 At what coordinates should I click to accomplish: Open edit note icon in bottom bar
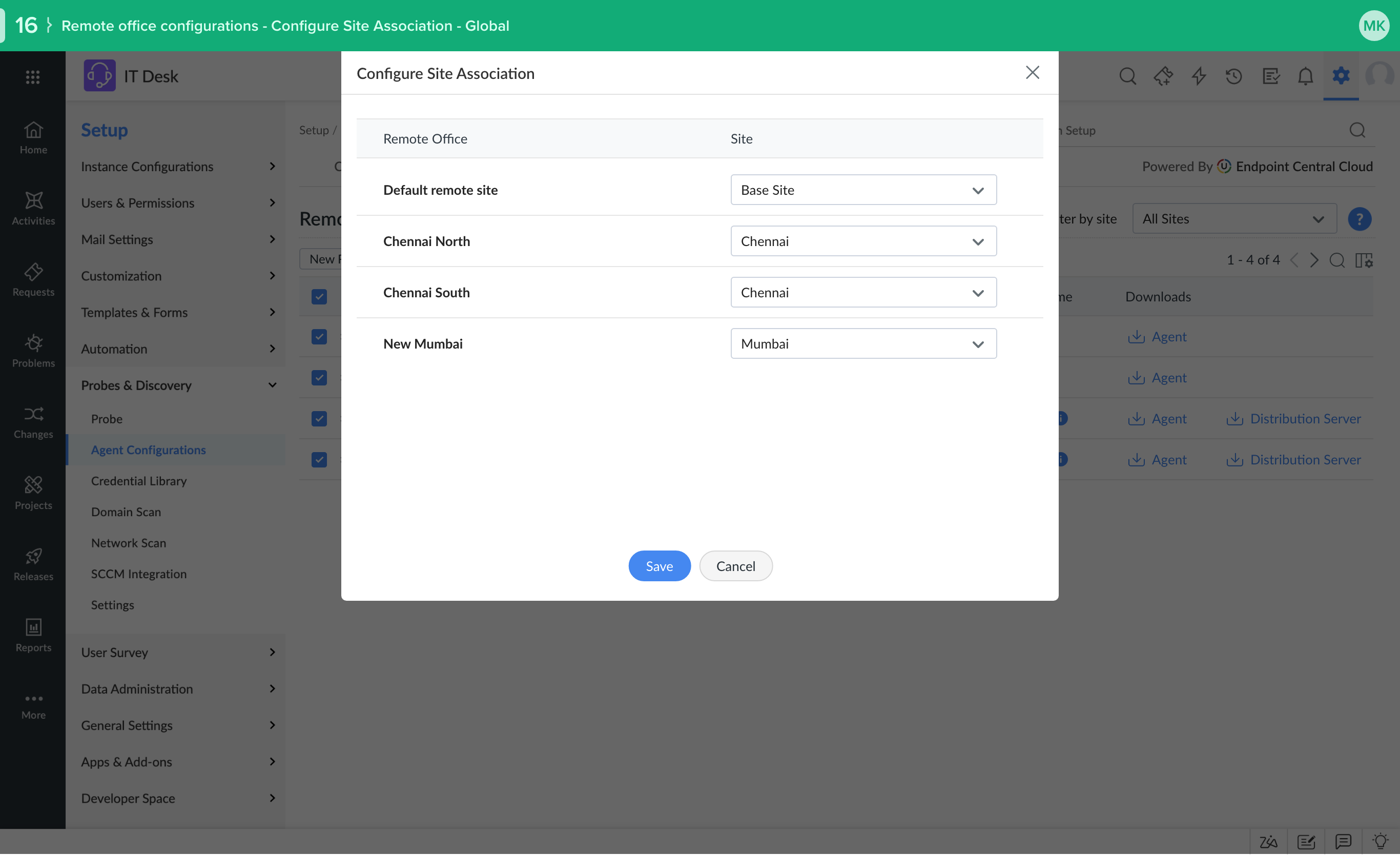coord(1306,841)
